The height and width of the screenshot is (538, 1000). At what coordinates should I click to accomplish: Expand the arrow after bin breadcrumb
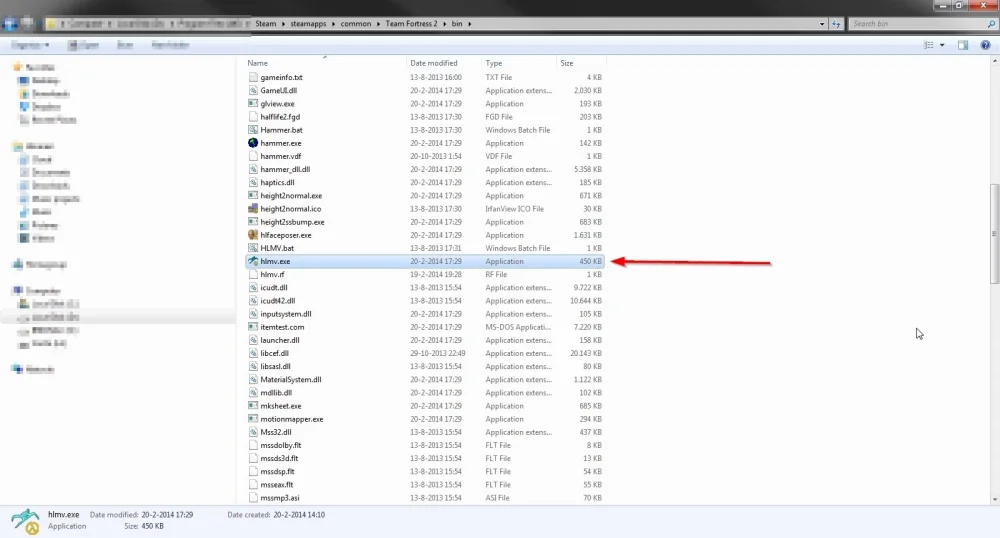[x=469, y=24]
